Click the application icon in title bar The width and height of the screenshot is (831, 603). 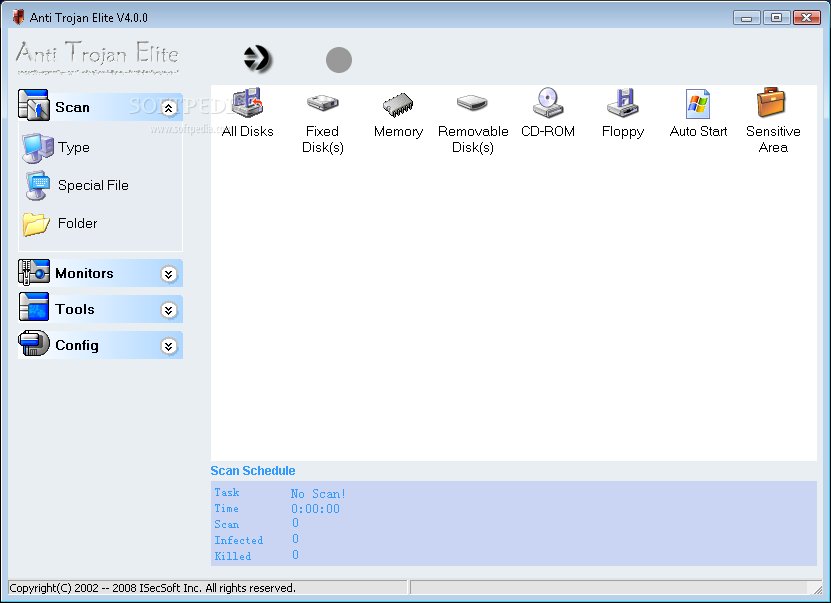point(19,17)
